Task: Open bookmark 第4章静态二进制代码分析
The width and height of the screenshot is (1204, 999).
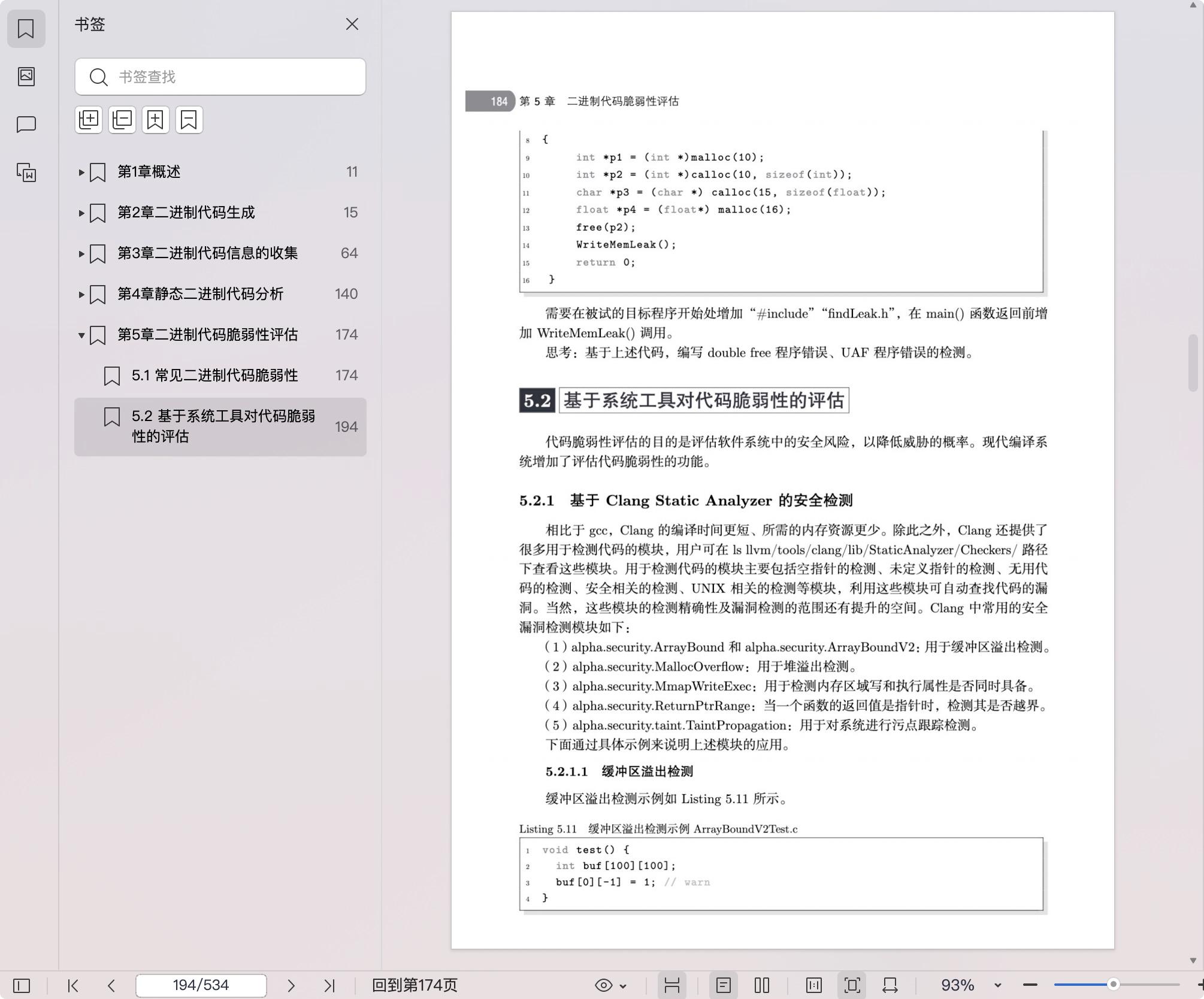Action: [x=201, y=294]
